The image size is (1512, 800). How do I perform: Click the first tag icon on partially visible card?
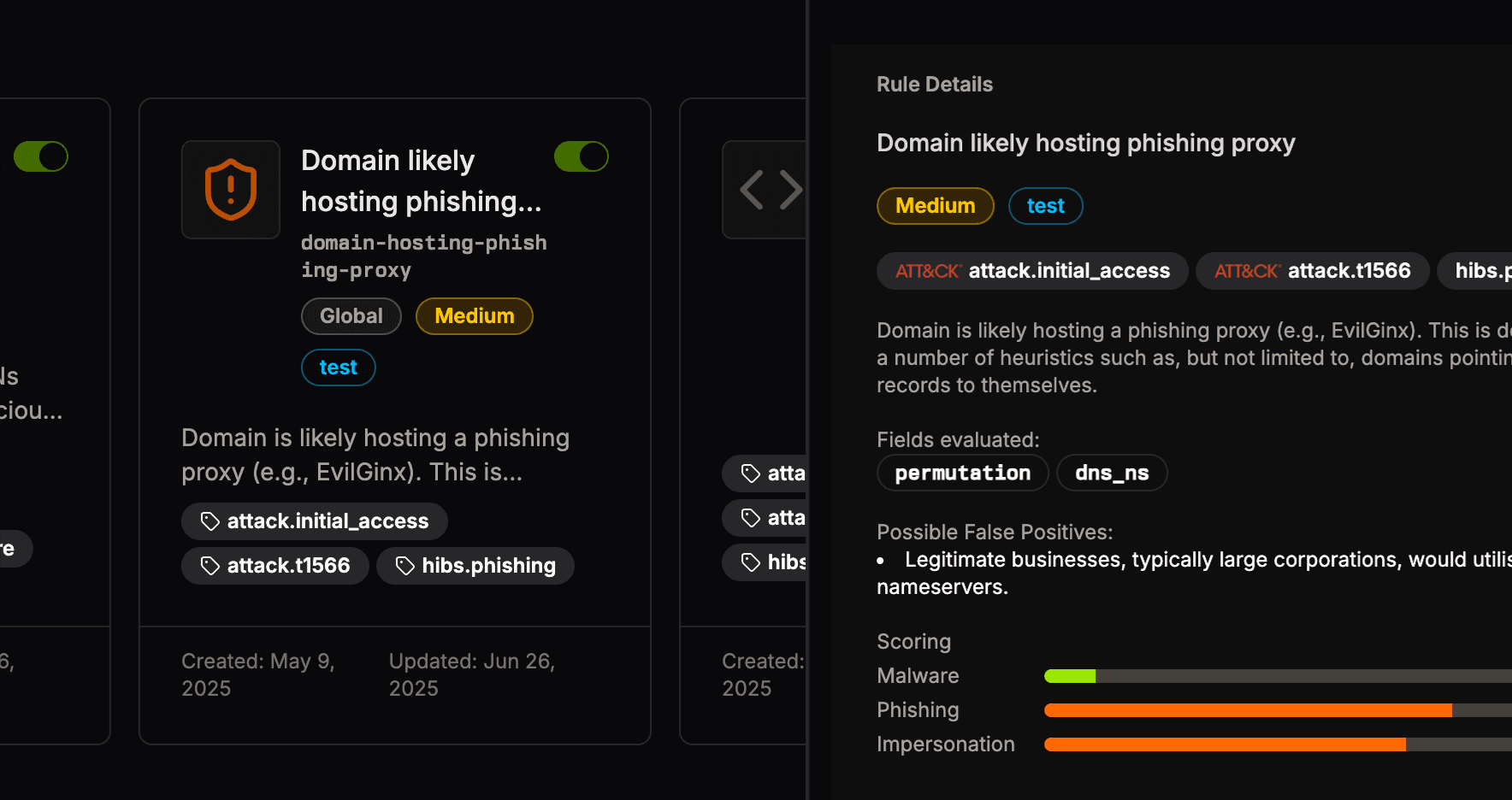click(x=750, y=474)
